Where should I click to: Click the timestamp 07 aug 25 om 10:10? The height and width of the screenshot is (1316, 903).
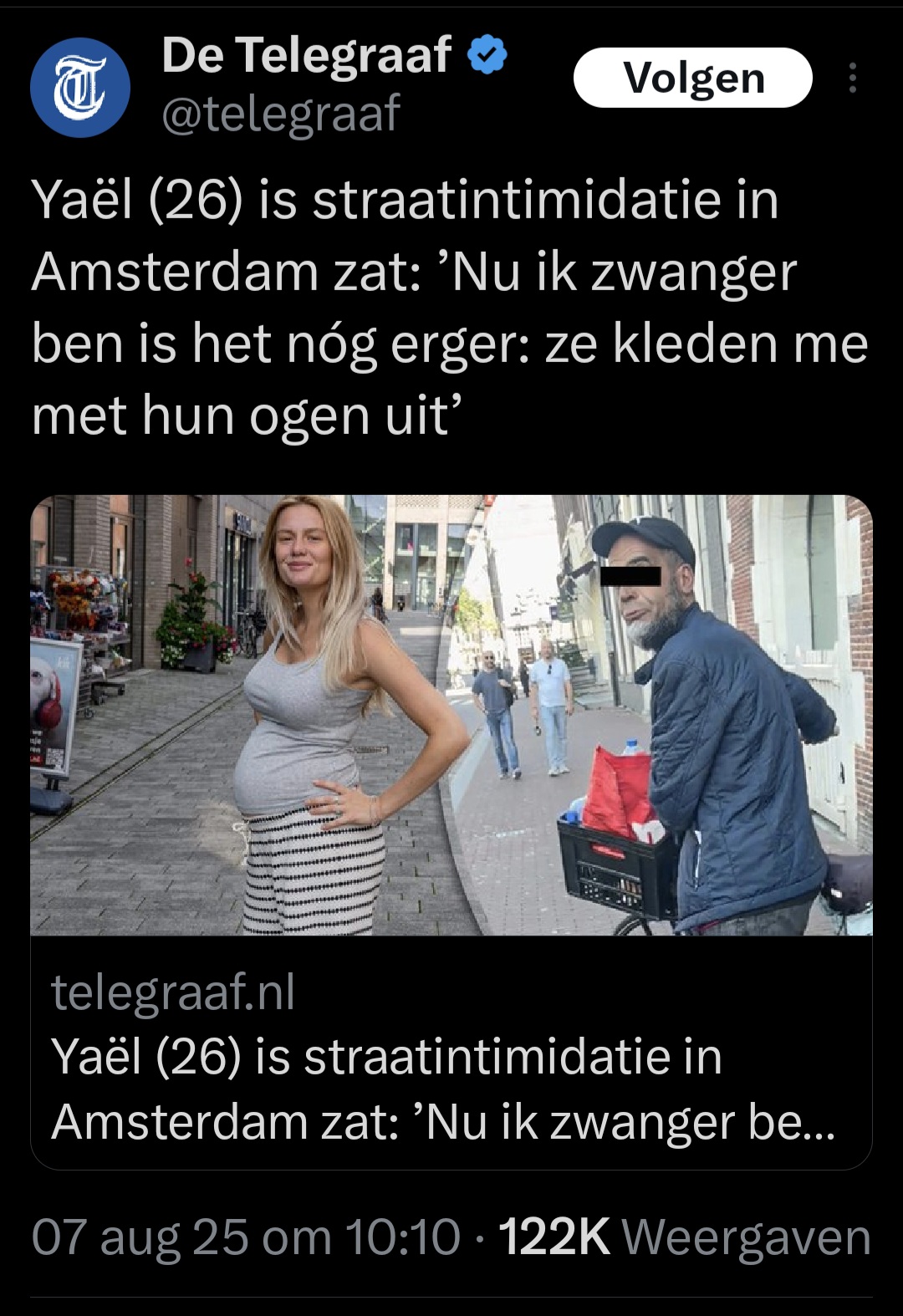(246, 1237)
